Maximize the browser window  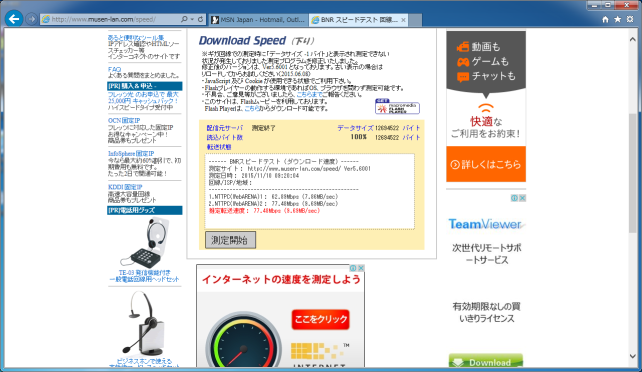click(608, 5)
